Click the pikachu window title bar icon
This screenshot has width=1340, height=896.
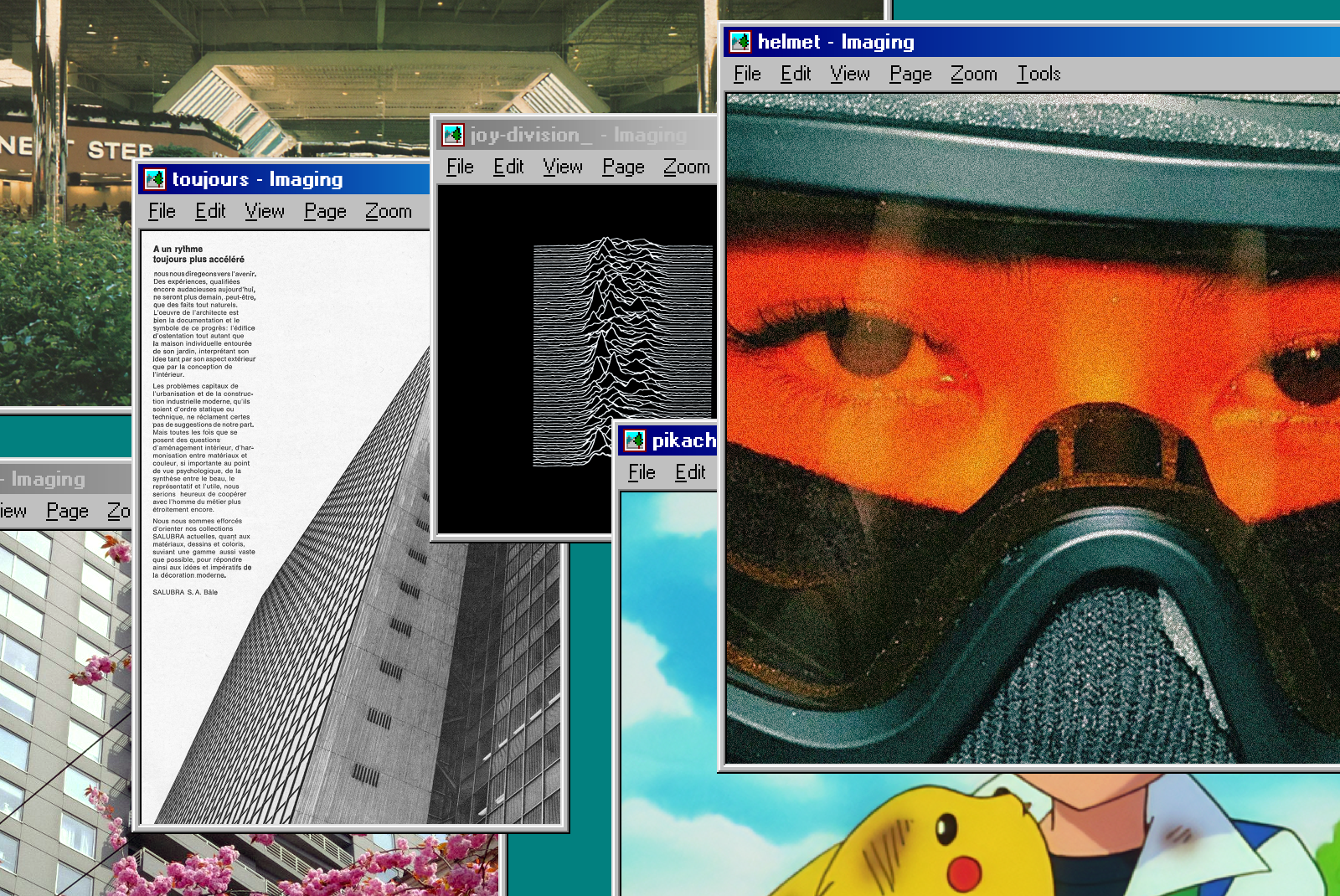(635, 440)
